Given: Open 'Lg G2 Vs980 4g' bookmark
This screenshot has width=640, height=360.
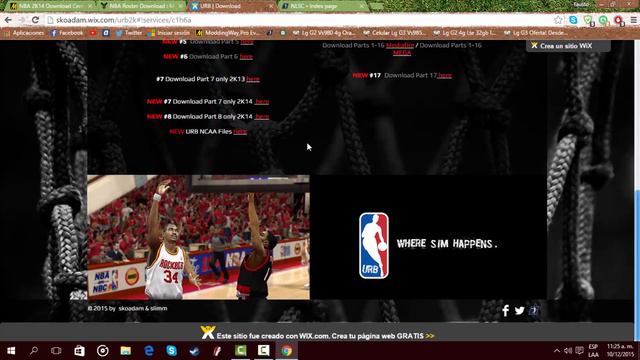Looking at the screenshot, I should 324,33.
